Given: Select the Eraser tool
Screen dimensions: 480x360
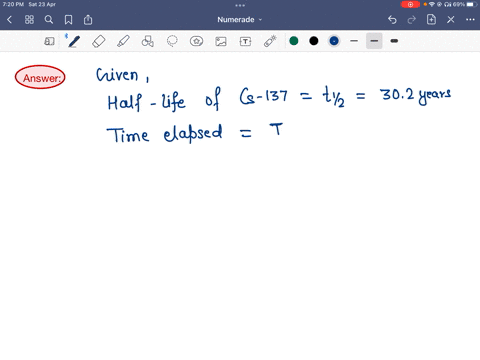Looking at the screenshot, I should pyautogui.click(x=99, y=41).
